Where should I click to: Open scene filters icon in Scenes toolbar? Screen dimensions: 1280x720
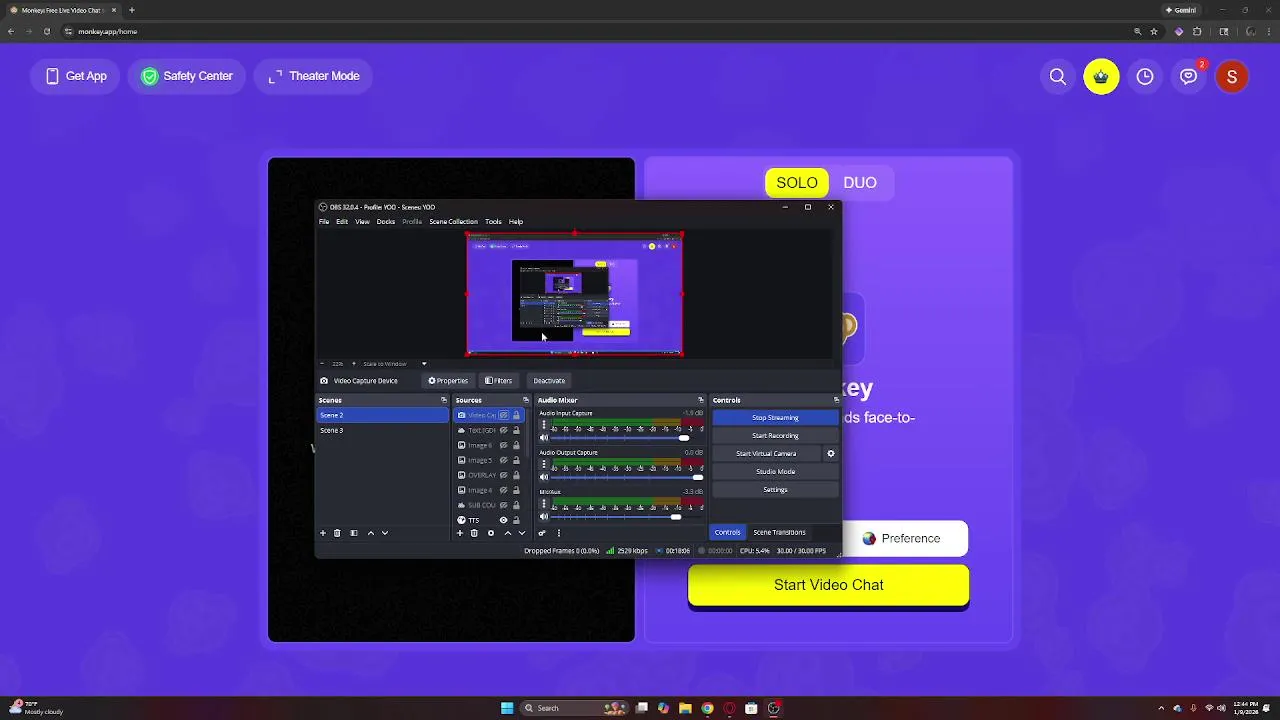(x=353, y=533)
